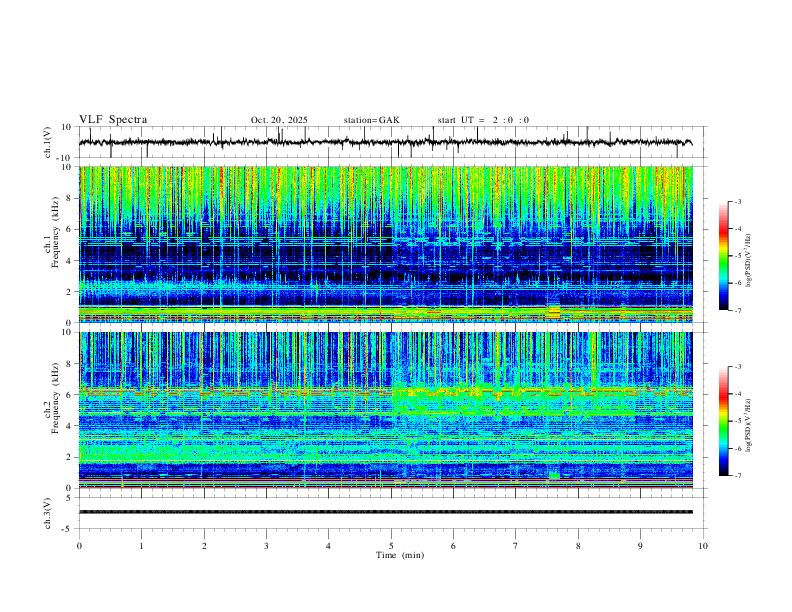Click the "5" tick on the Time axis
Screen dimensions: 792x612
(391, 546)
